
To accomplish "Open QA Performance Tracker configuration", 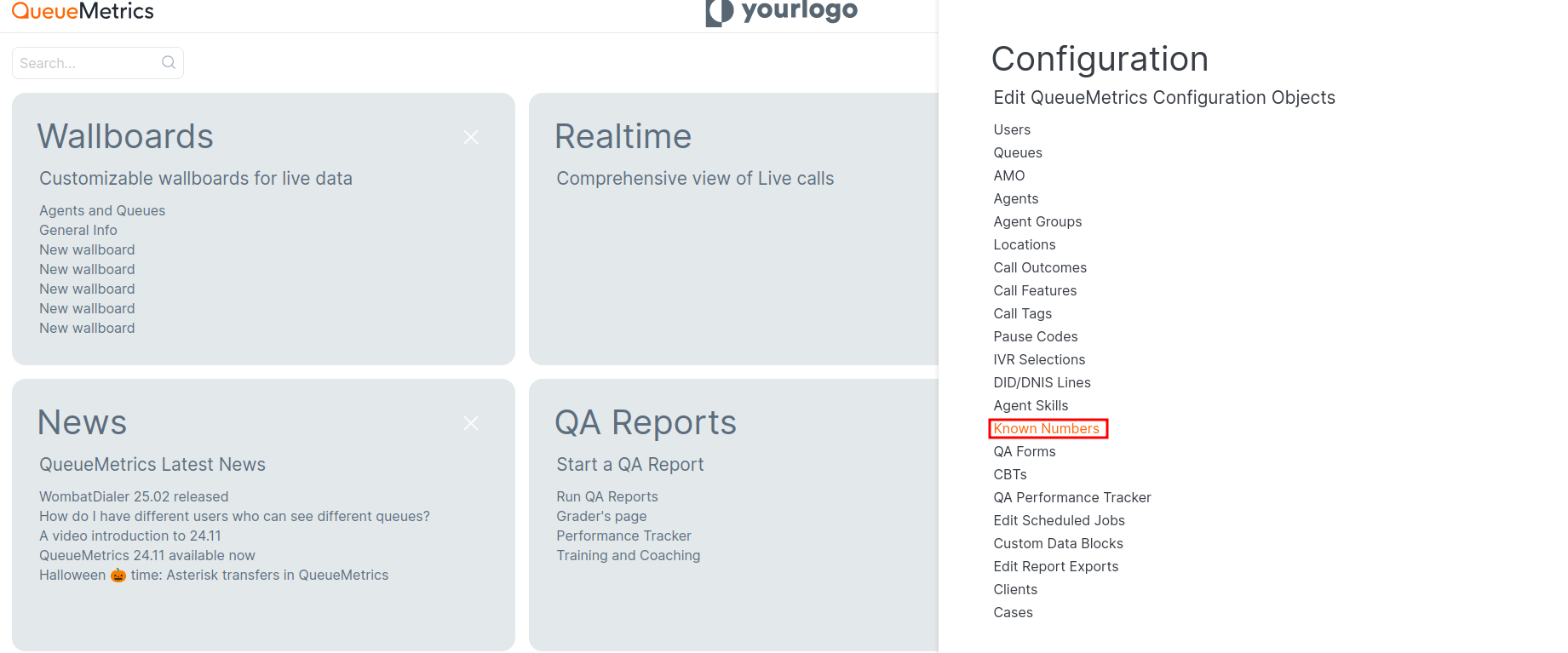I will 1072,497.
